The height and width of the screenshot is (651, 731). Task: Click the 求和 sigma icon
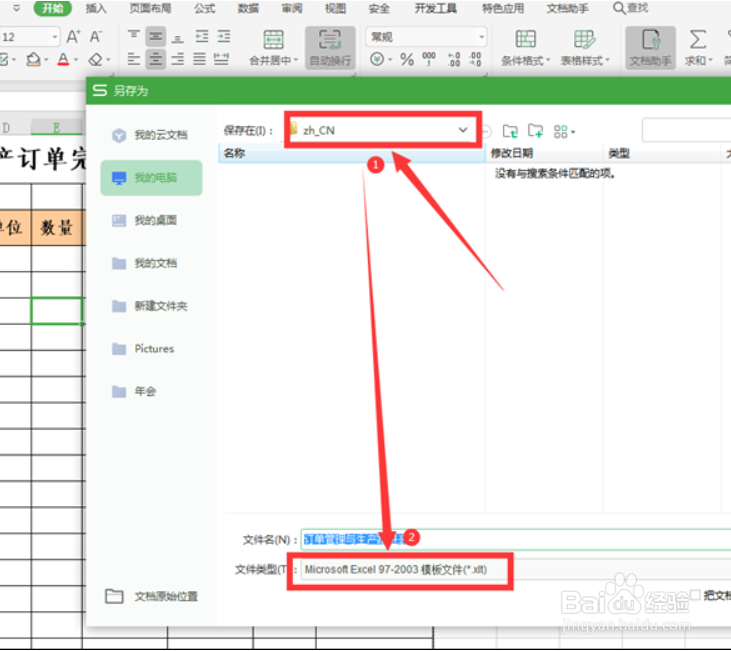pos(697,40)
